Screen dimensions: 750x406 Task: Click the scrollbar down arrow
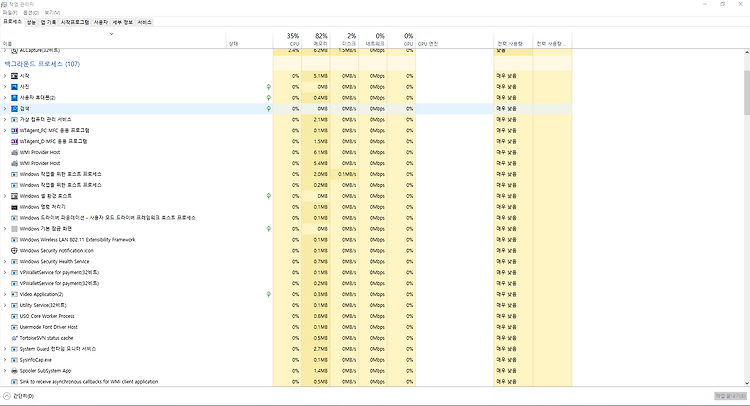point(747,383)
